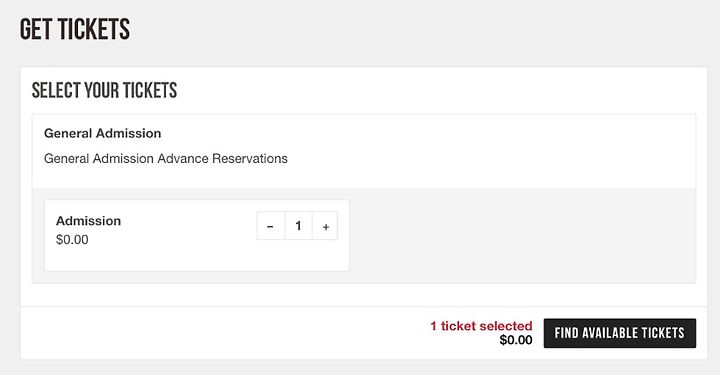This screenshot has width=720, height=375.
Task: Click the General Admission Advance Reservations description
Action: pos(166,158)
